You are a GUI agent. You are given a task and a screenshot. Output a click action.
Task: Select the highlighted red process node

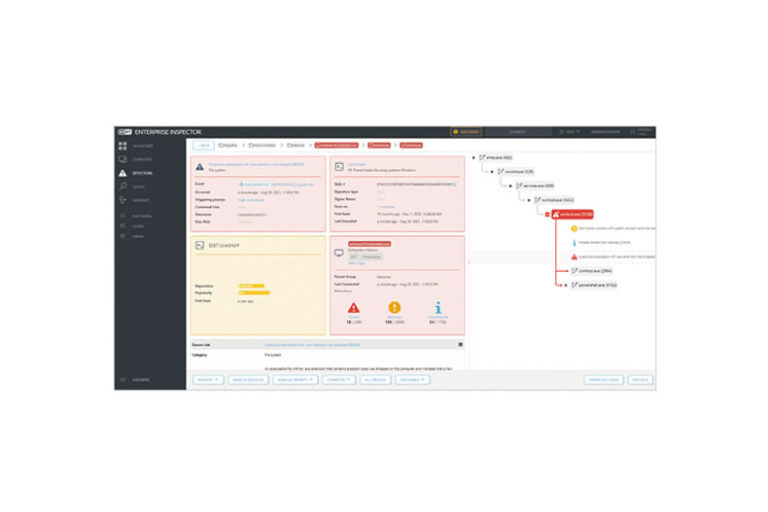pos(573,214)
